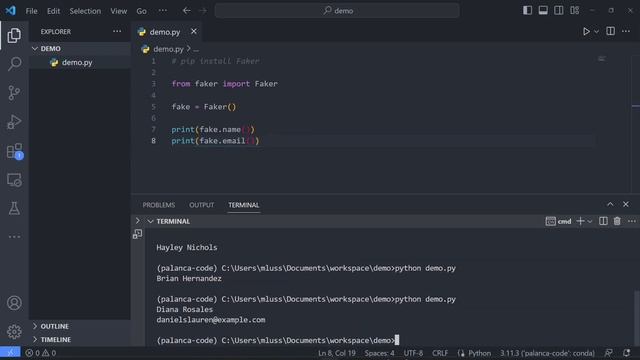Show more menu bar items
Screen dimensions: 640x360
(x=162, y=11)
